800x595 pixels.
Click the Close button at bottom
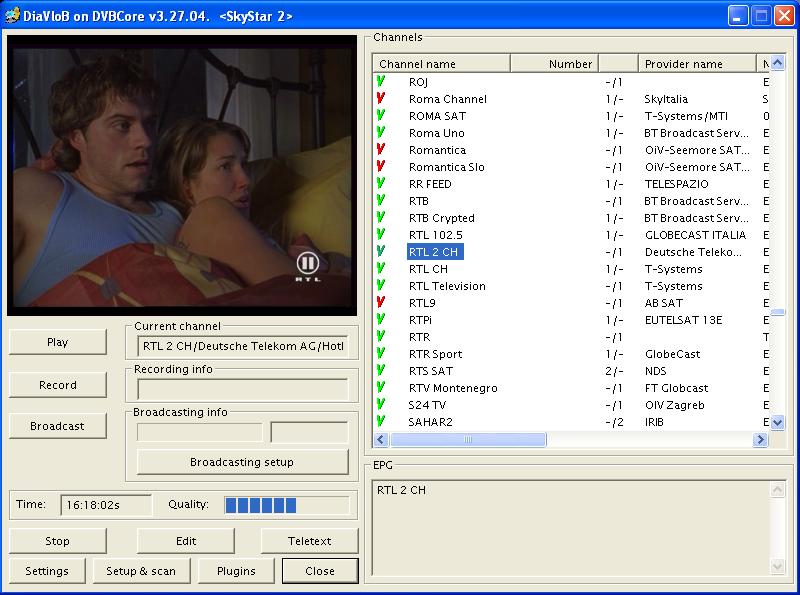pyautogui.click(x=320, y=571)
